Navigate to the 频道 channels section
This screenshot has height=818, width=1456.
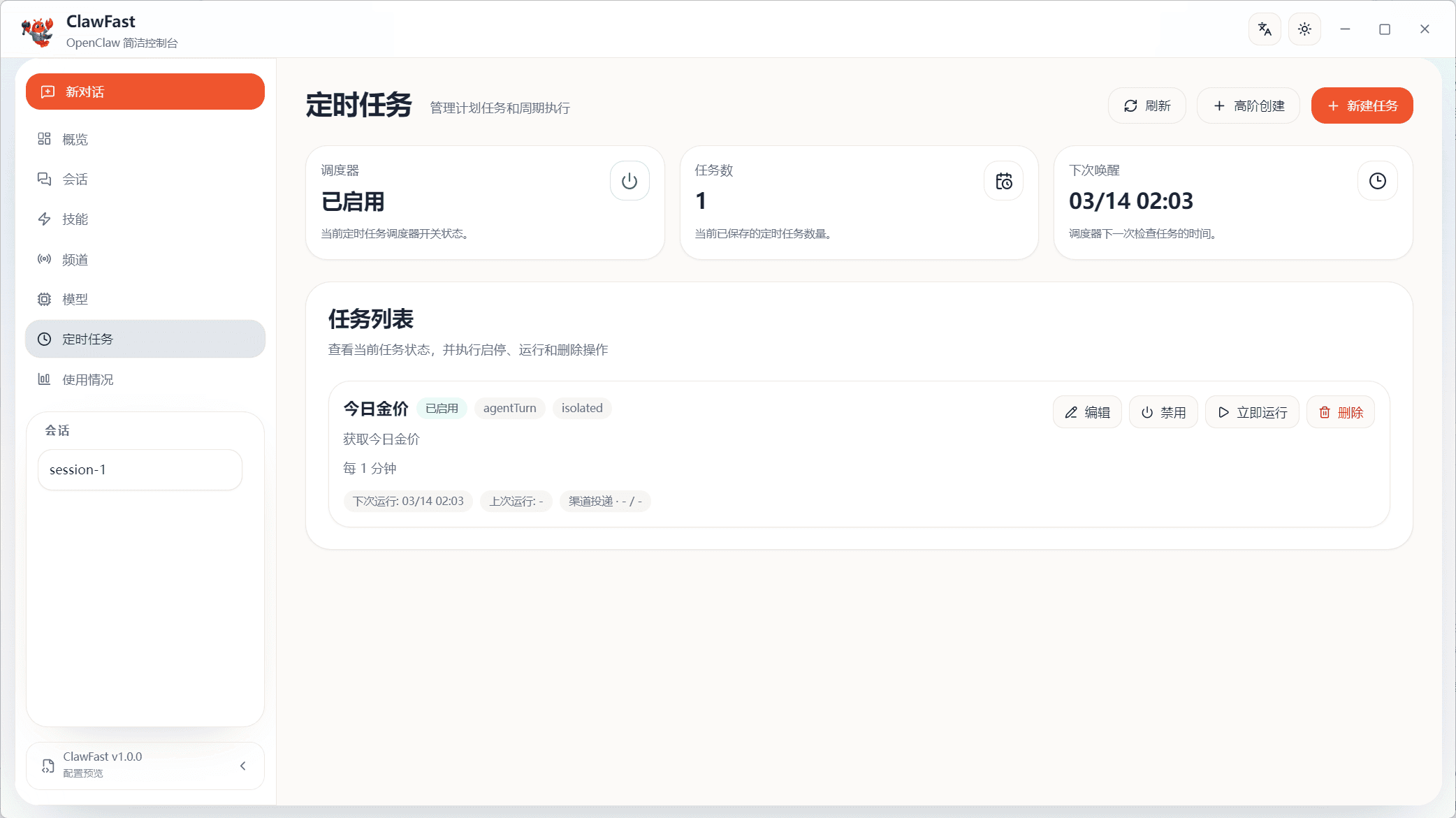pos(73,259)
